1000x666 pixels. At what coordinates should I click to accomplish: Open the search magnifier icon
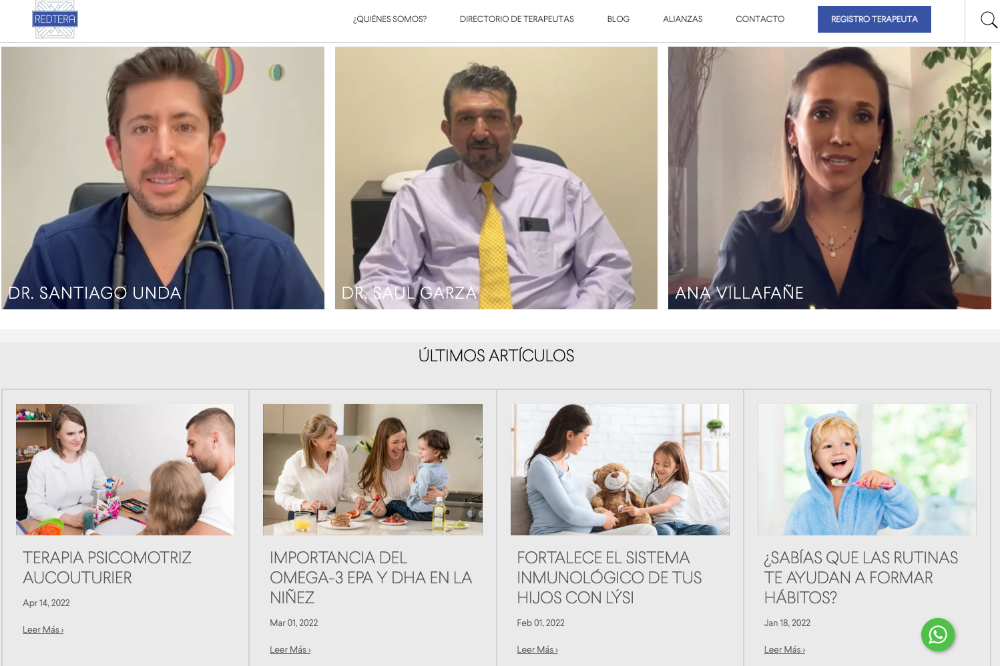coord(989,20)
